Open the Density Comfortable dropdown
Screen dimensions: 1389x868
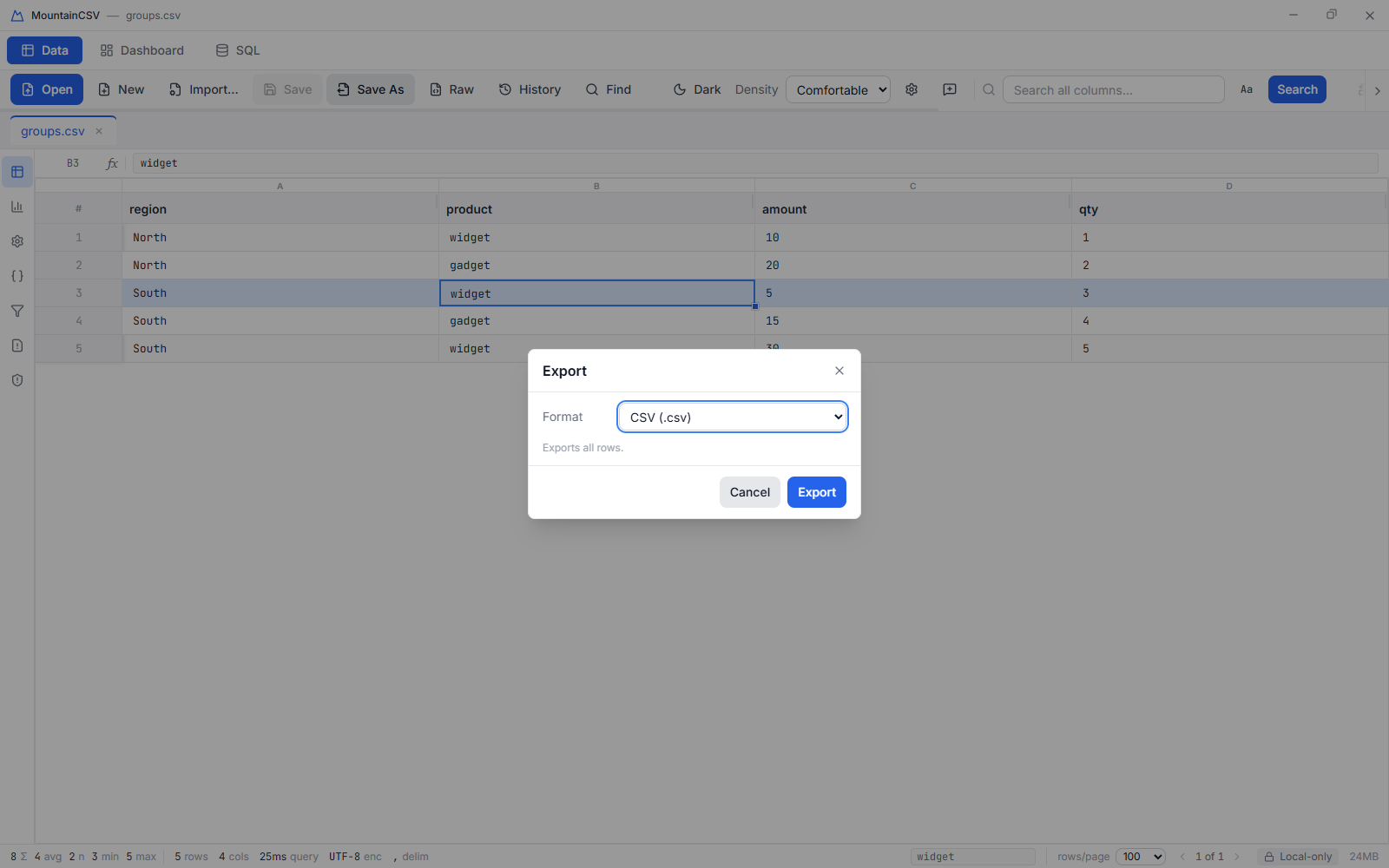pos(838,89)
